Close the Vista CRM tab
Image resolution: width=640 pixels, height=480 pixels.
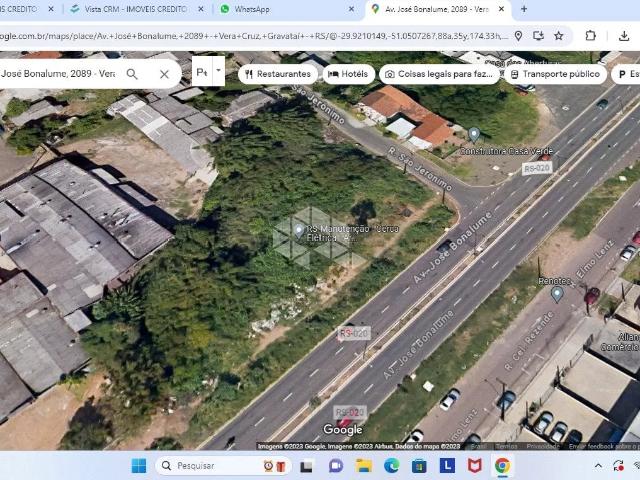tap(201, 9)
